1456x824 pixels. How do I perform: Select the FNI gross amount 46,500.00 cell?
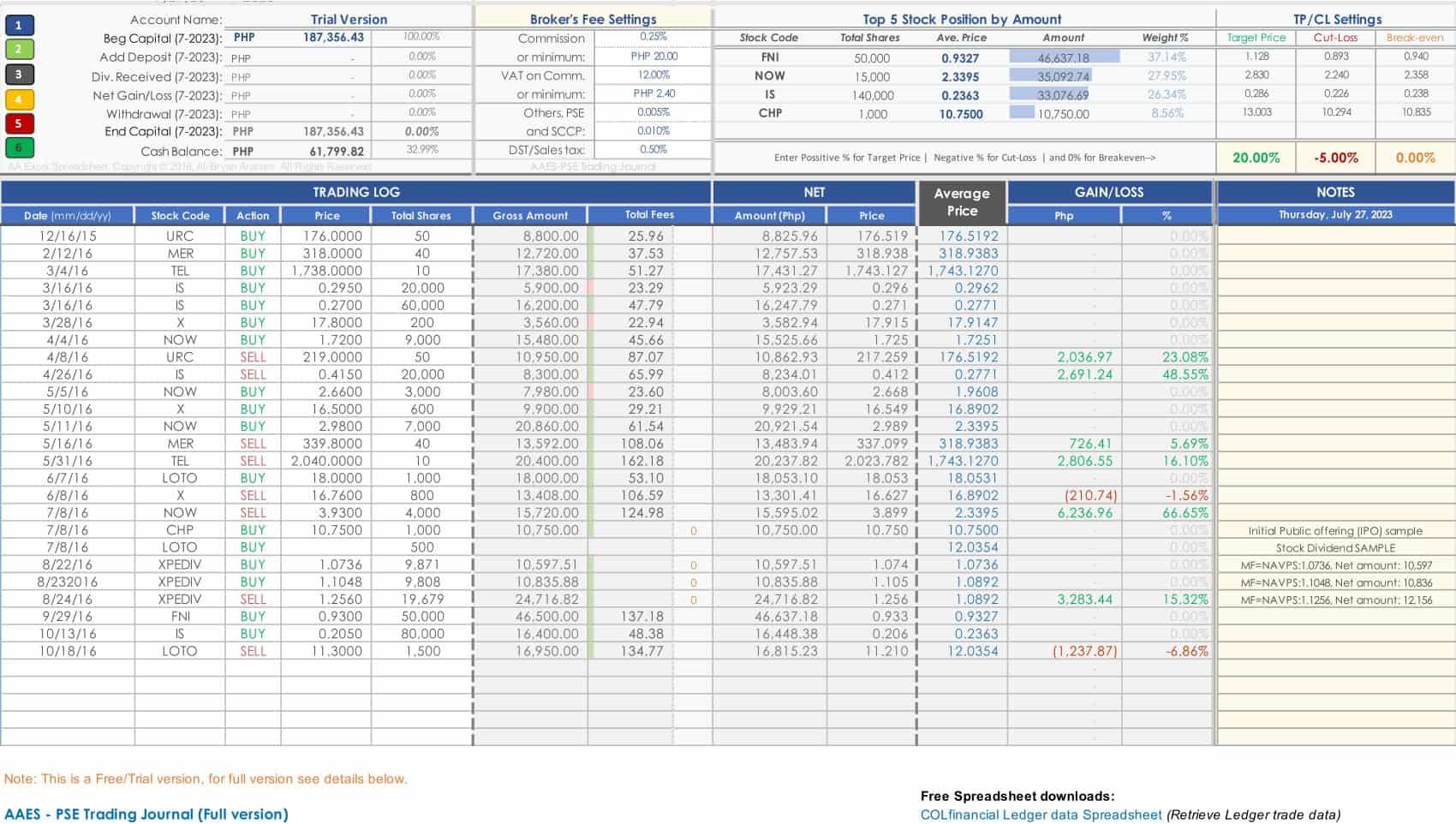click(530, 616)
